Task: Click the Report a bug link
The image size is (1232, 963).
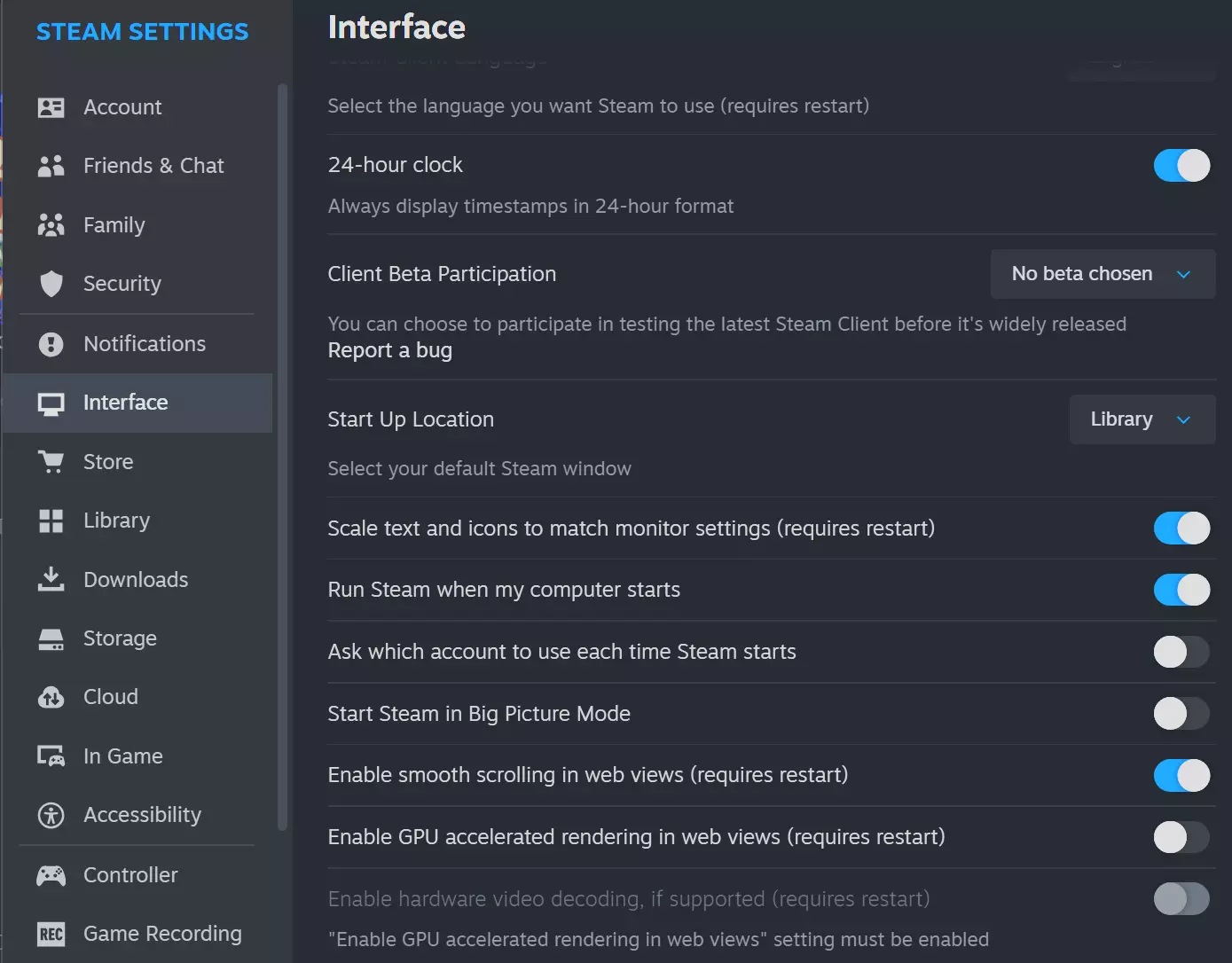Action: pos(389,351)
